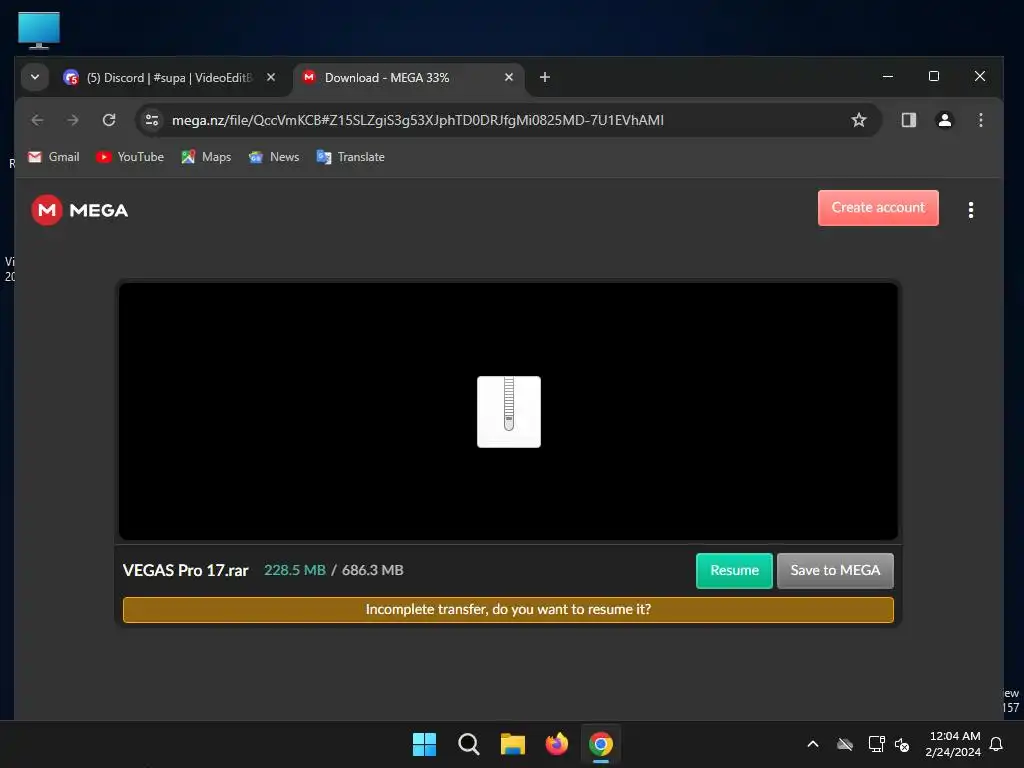Open Gmail bookmark
The width and height of the screenshot is (1024, 768).
(x=54, y=157)
